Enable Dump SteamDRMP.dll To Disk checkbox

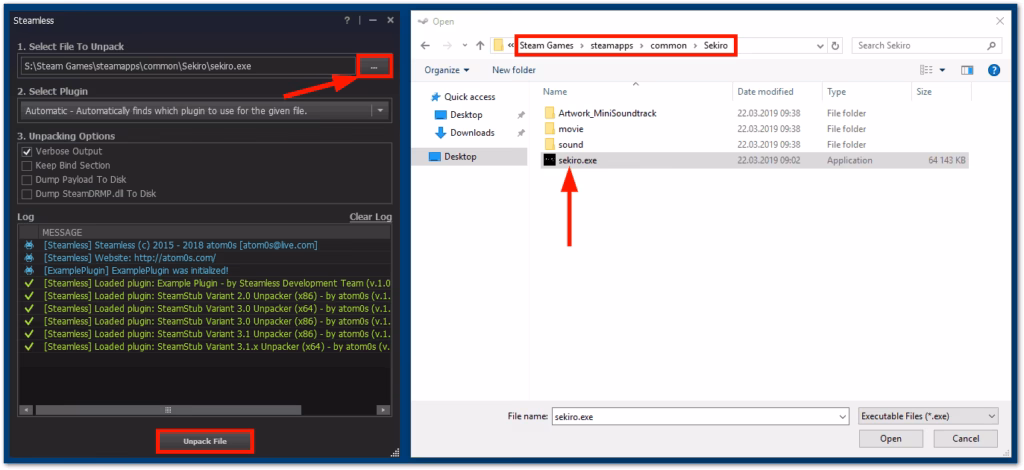[x=27, y=194]
